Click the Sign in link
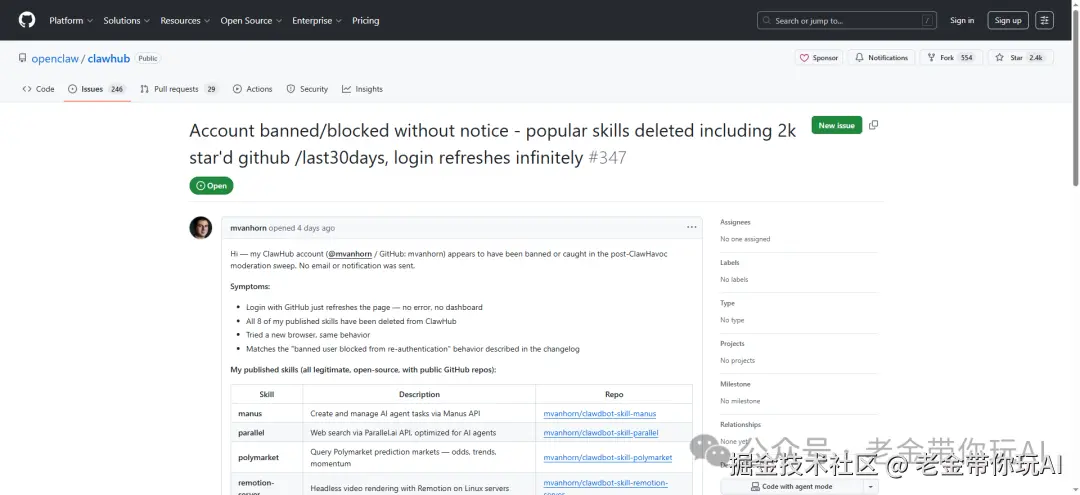The image size is (1080, 495). click(962, 21)
